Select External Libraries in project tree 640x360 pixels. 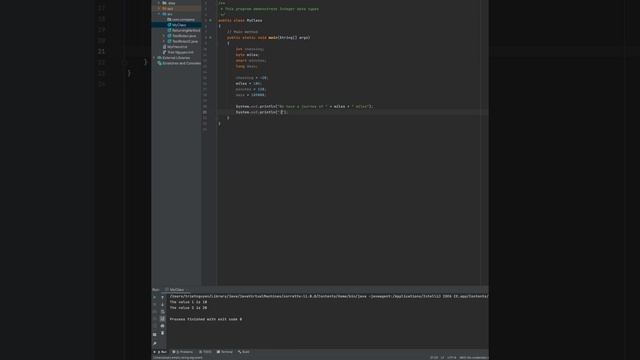point(176,58)
